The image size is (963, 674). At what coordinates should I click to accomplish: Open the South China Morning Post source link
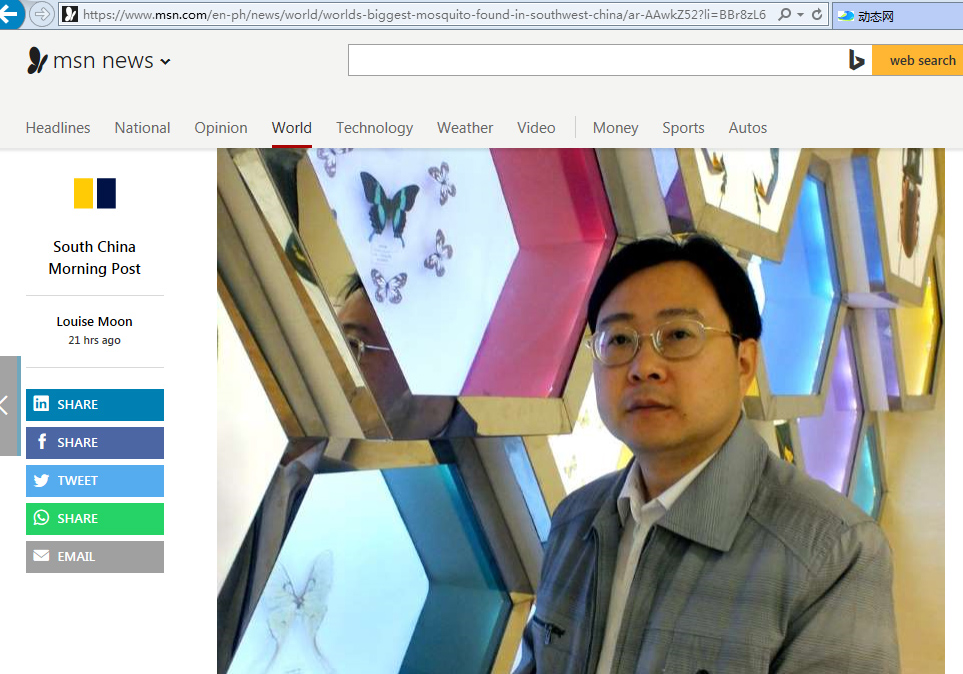pos(95,257)
